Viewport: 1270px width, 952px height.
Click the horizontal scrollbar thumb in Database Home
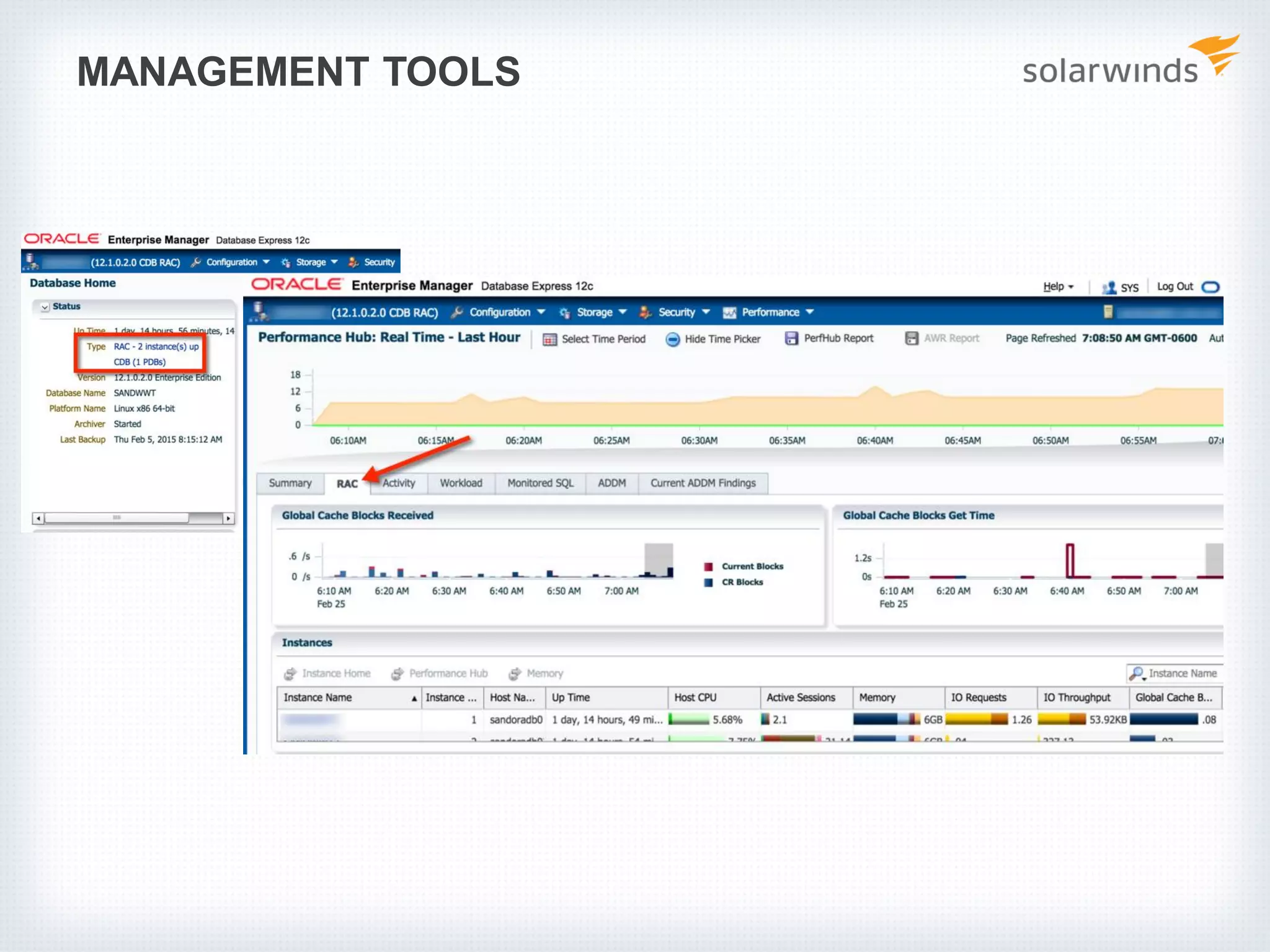pos(117,518)
